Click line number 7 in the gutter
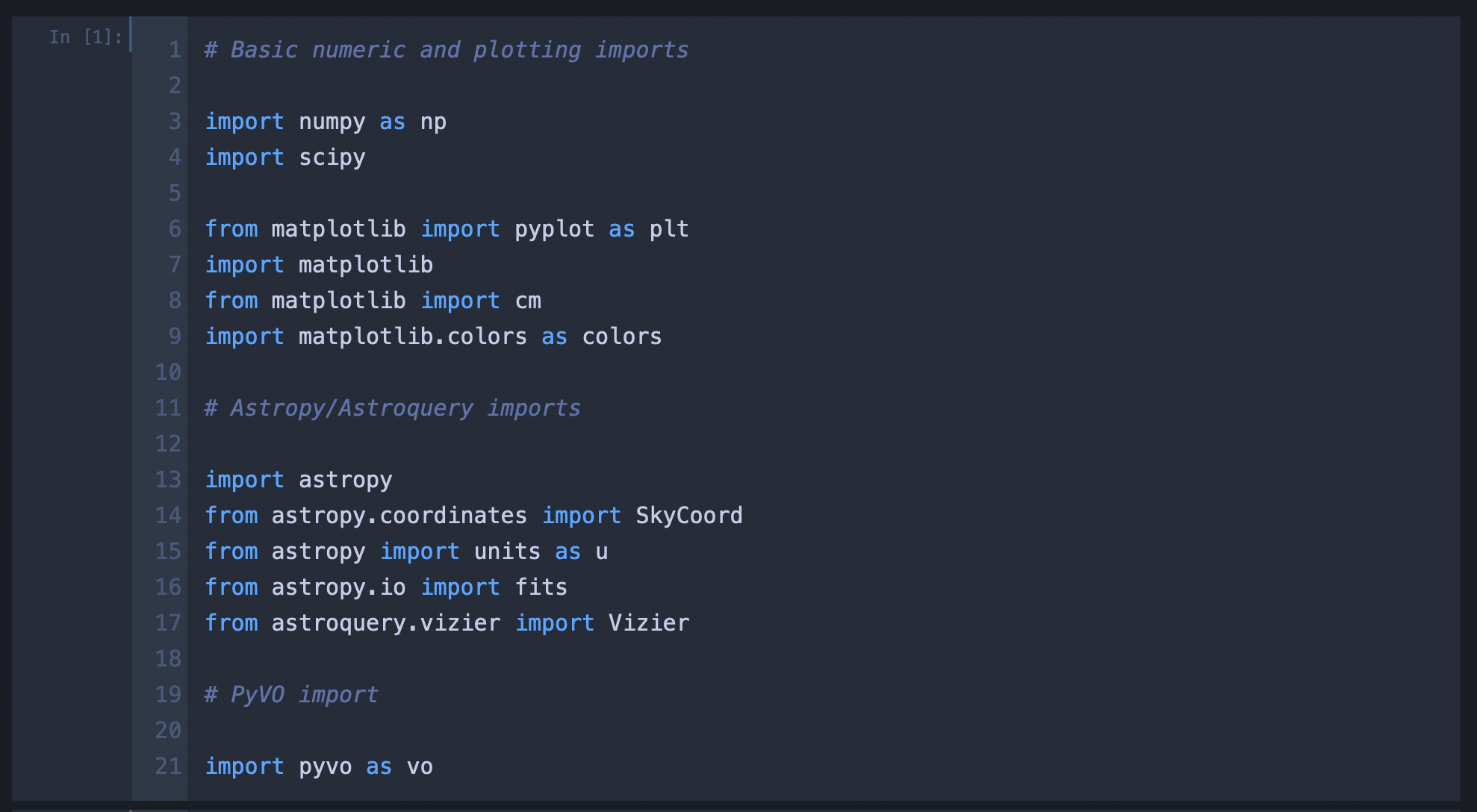The width and height of the screenshot is (1477, 812). 175,265
